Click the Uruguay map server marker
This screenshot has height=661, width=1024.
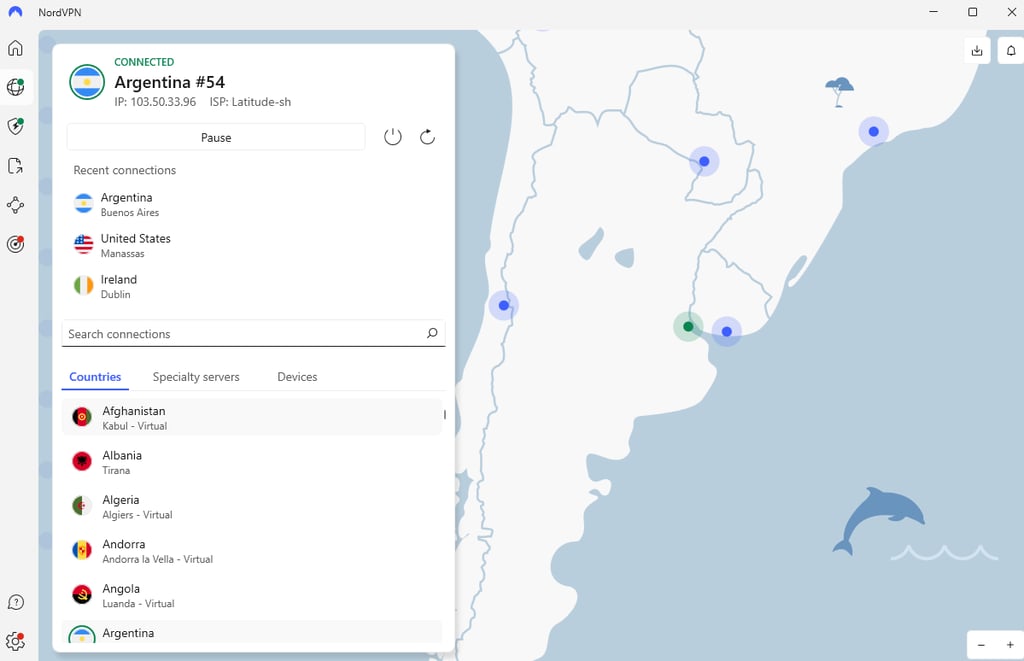[x=726, y=332]
